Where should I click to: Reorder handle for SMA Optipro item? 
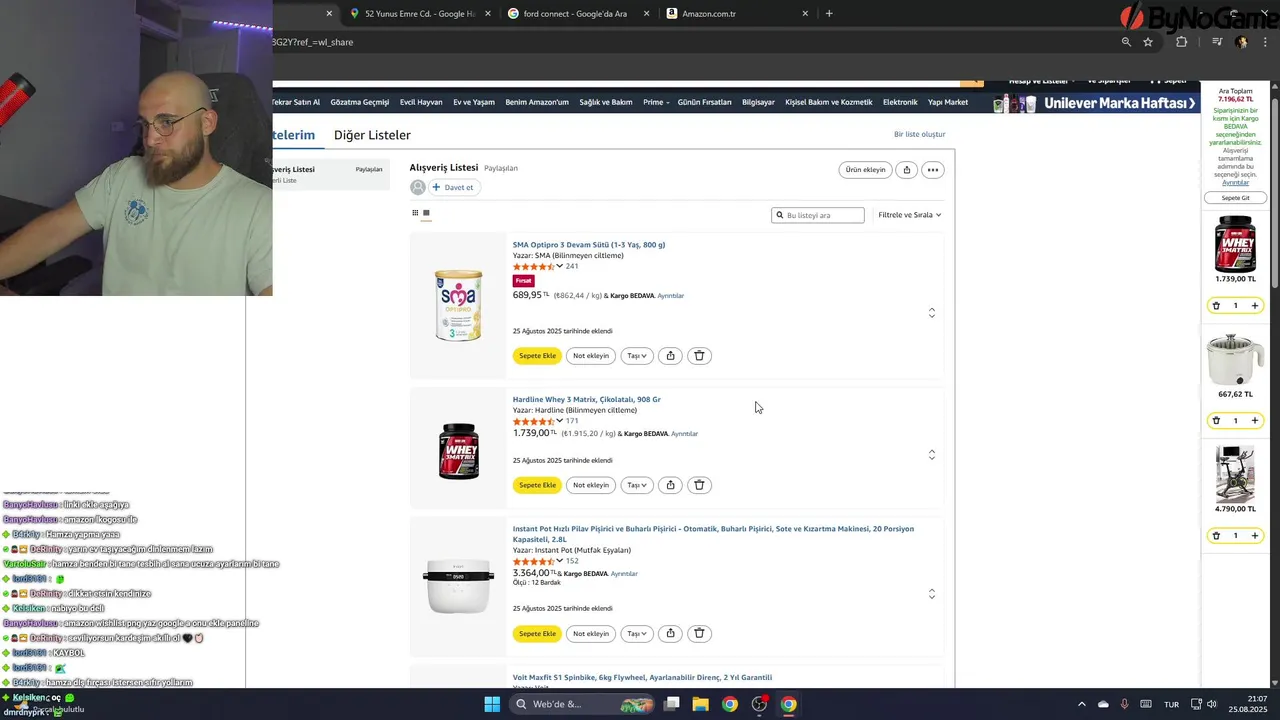click(x=932, y=313)
